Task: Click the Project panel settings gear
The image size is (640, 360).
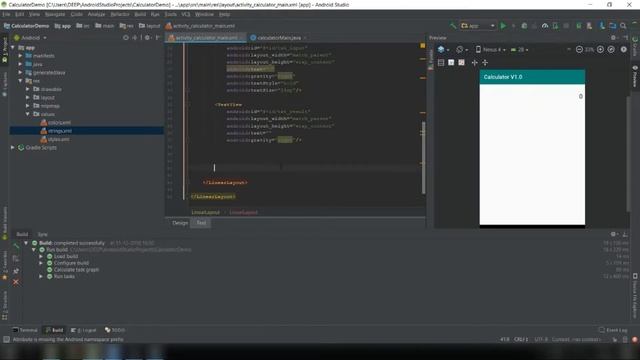Action: pos(147,38)
